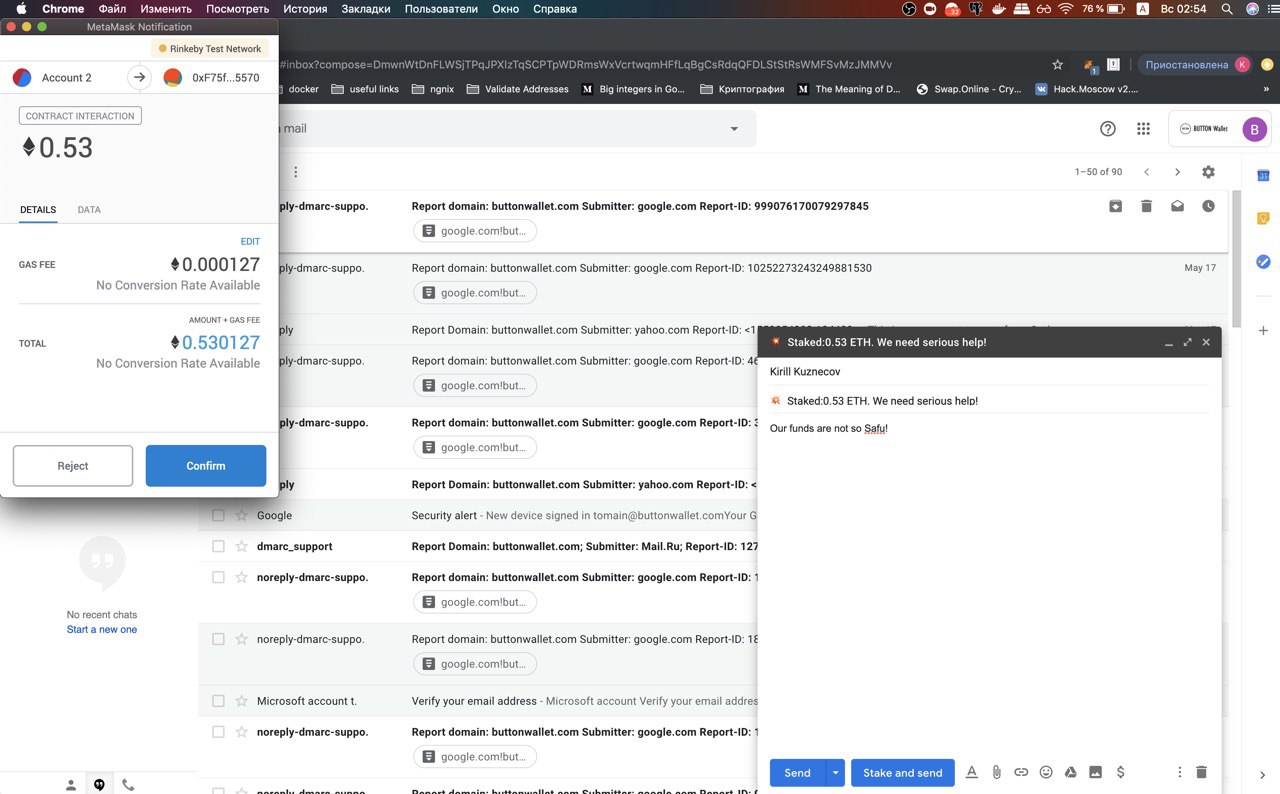Switch to the MetaMask DATA tab
Screen dimensions: 1280x794
(x=89, y=210)
